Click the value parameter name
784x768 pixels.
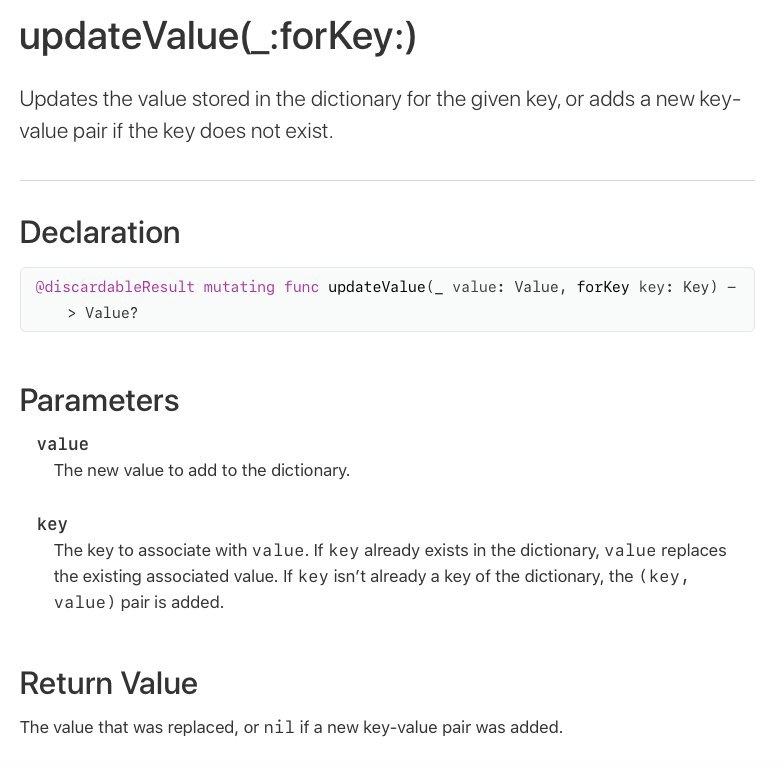[x=62, y=444]
